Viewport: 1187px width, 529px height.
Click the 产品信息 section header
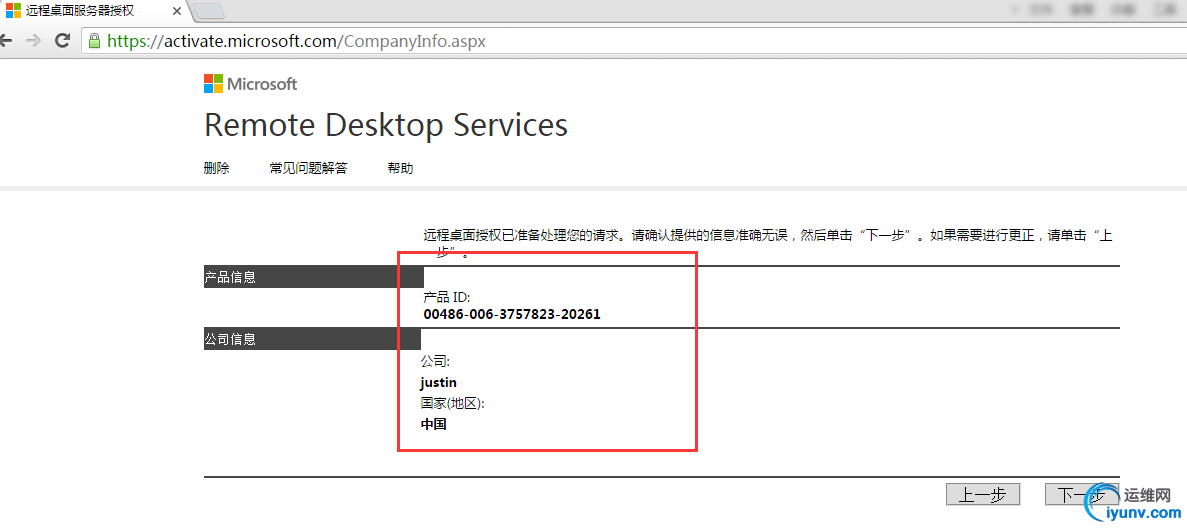[313, 277]
